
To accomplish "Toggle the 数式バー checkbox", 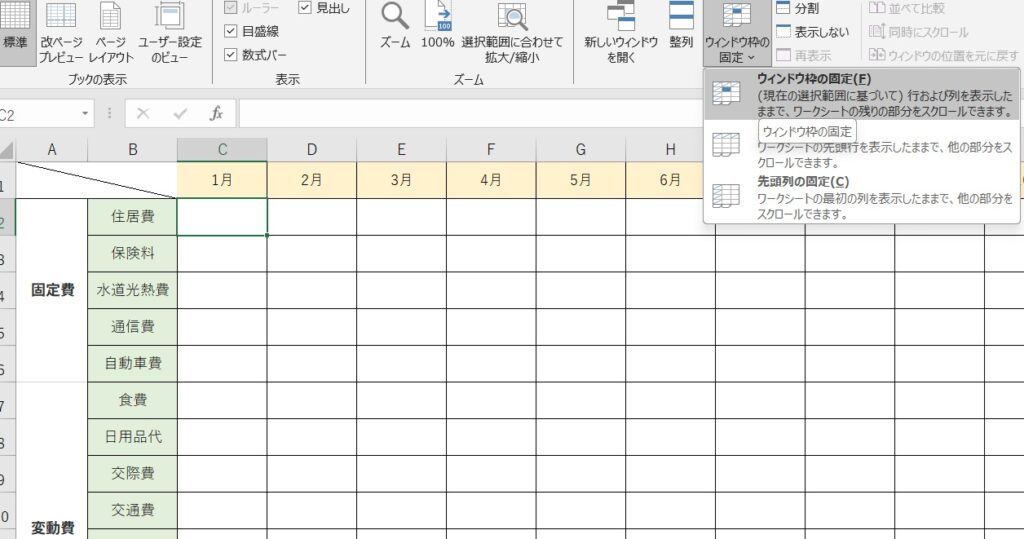I will coord(231,55).
